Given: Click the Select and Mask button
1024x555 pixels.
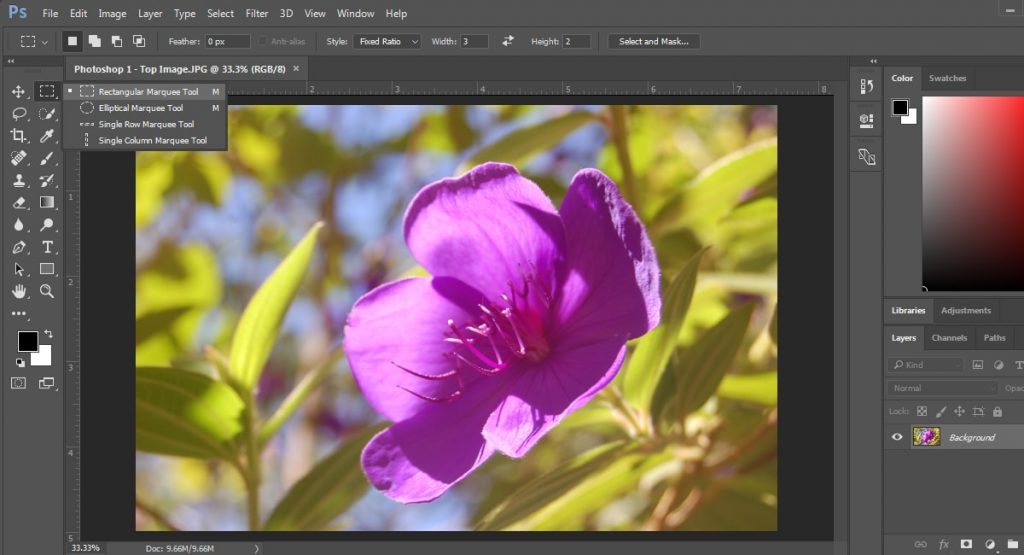Looking at the screenshot, I should coord(654,41).
